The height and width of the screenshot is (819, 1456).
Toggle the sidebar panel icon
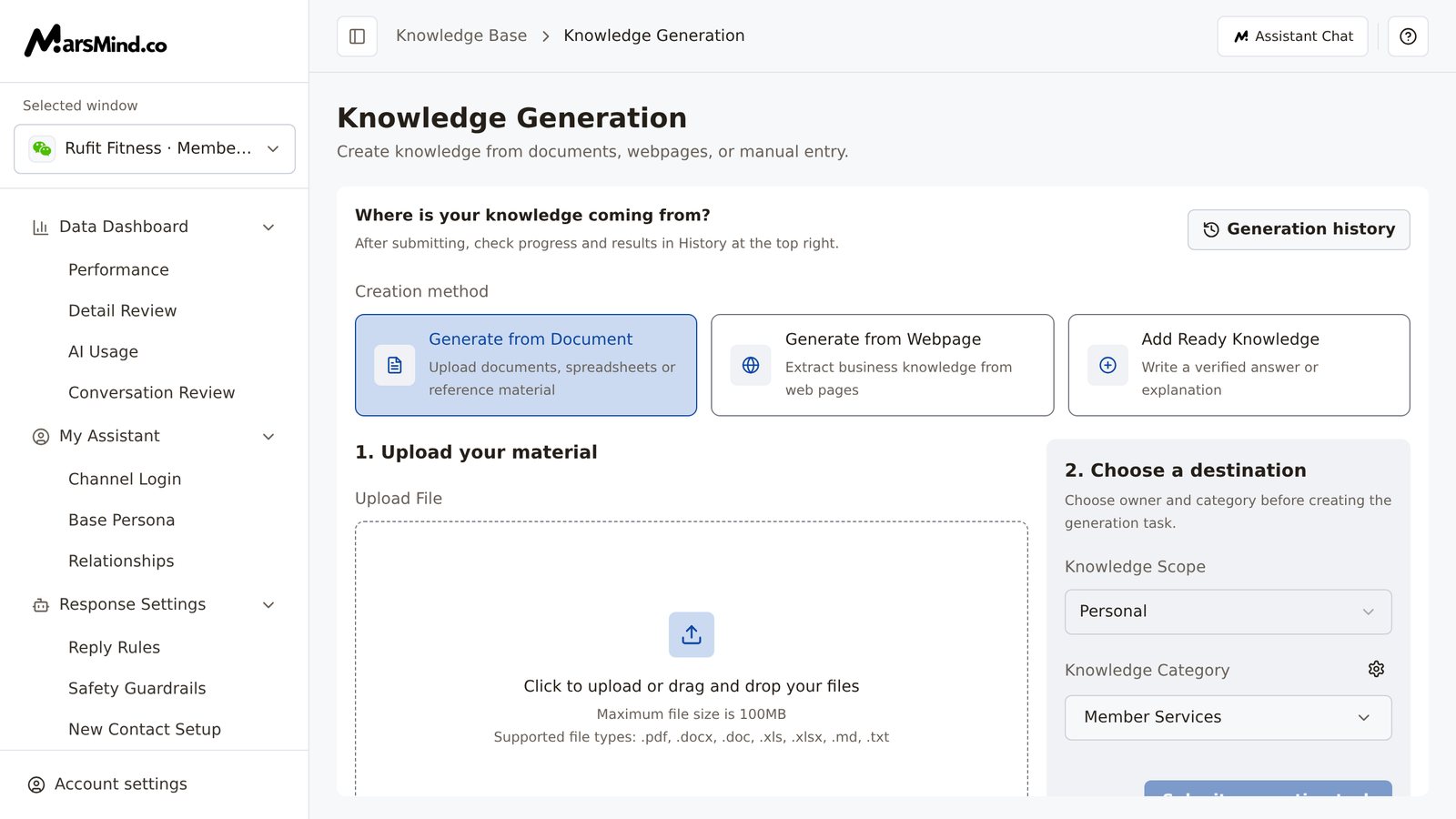[357, 36]
